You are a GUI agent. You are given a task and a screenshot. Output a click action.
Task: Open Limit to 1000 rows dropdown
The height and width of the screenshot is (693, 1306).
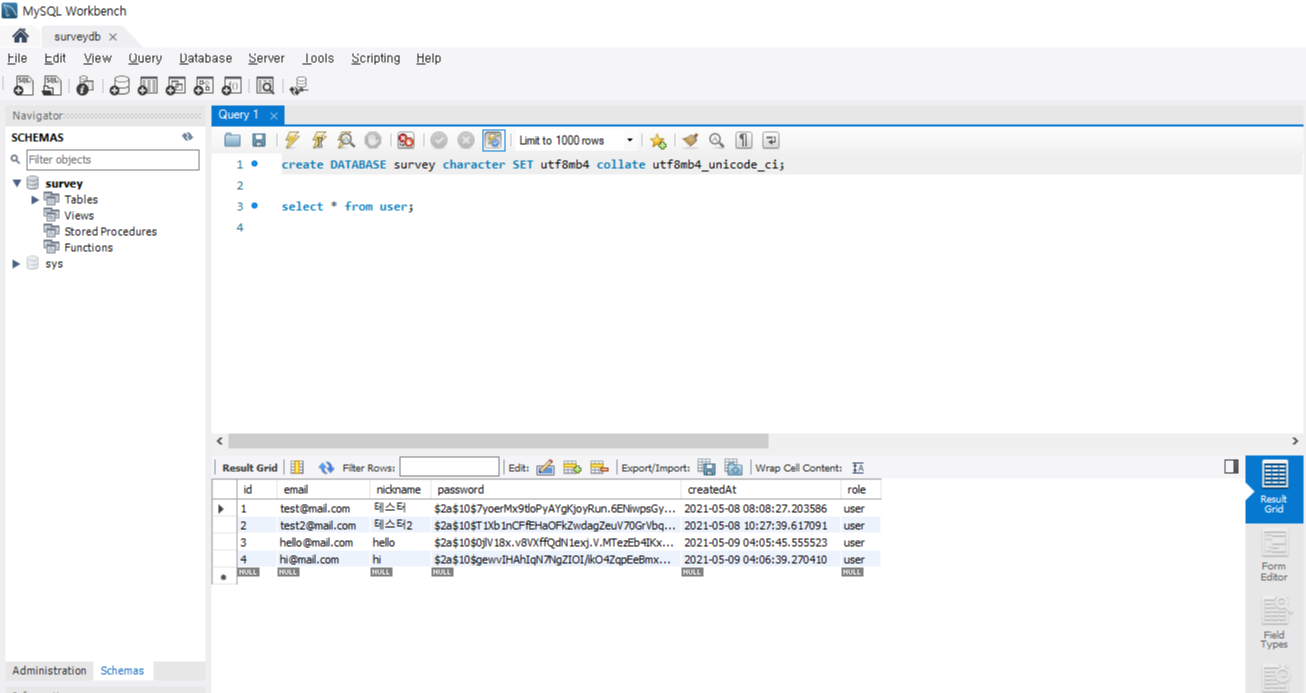tap(576, 140)
